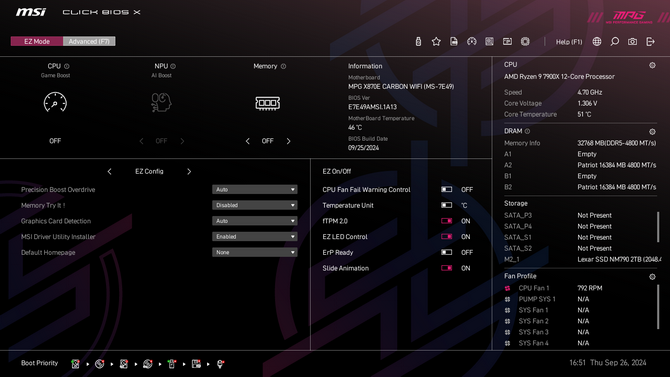This screenshot has width=670, height=377.
Task: Open the Fan Profile settings gear
Action: tap(652, 277)
